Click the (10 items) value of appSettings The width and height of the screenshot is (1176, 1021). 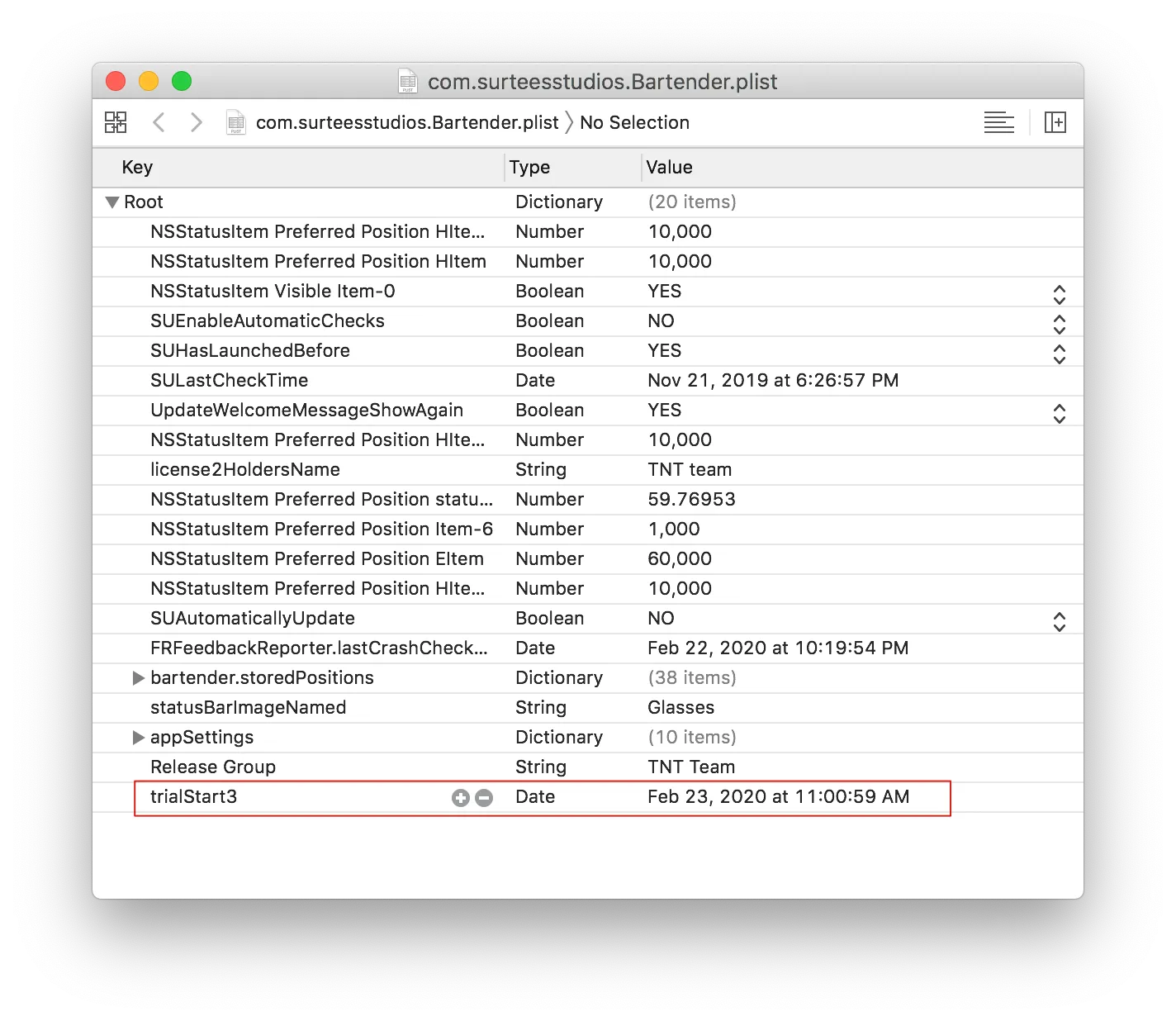[x=692, y=737]
